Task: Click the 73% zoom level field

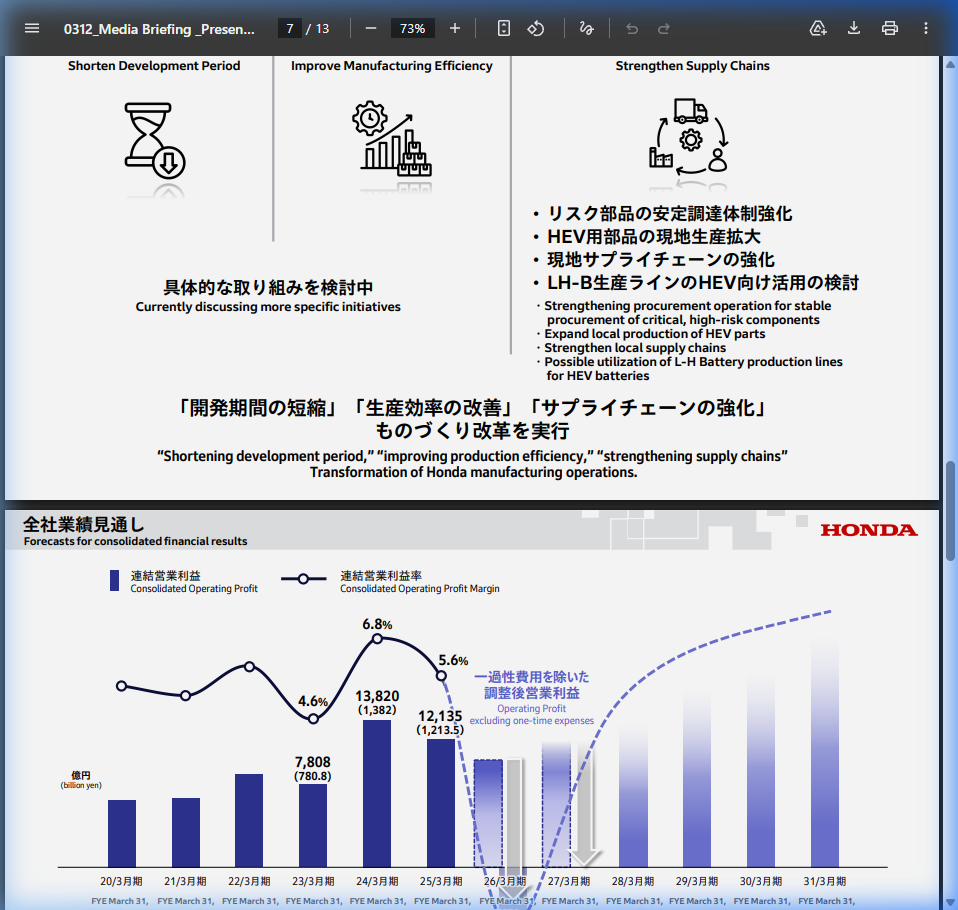Action: coord(412,28)
